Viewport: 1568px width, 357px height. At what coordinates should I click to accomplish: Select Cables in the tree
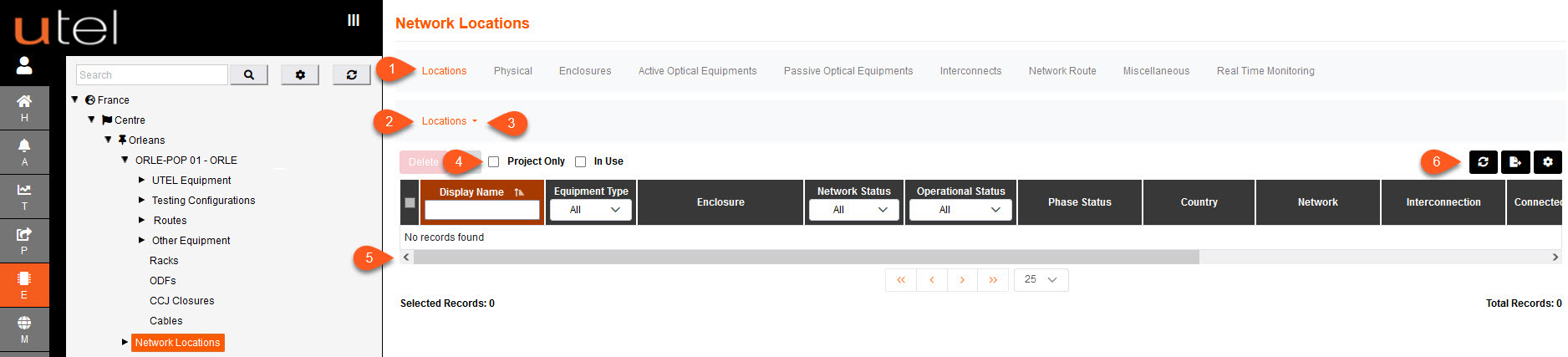click(x=166, y=321)
